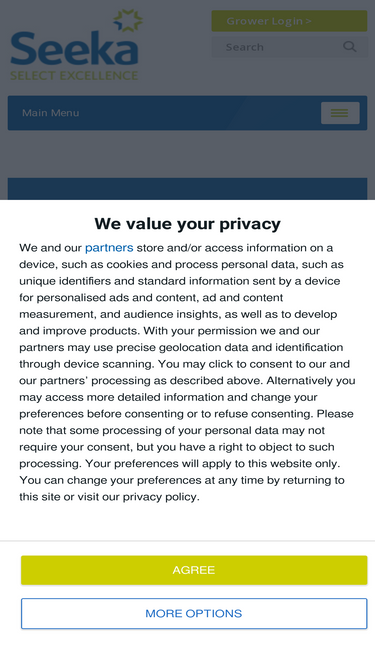375x667 pixels.
Task: Click the divider line above the AGREE button
Action: [x=188, y=541]
